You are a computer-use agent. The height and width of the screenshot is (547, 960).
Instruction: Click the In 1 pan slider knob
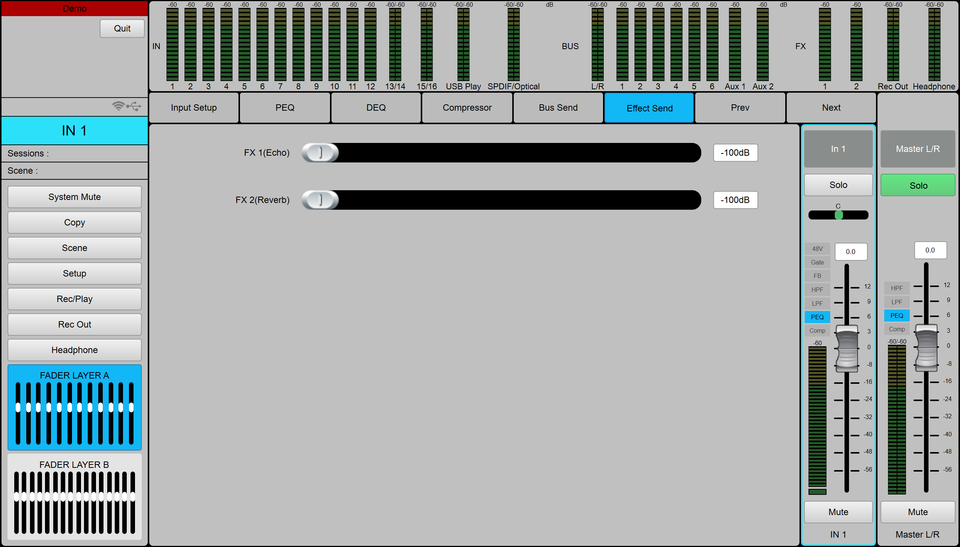pyautogui.click(x=839, y=215)
